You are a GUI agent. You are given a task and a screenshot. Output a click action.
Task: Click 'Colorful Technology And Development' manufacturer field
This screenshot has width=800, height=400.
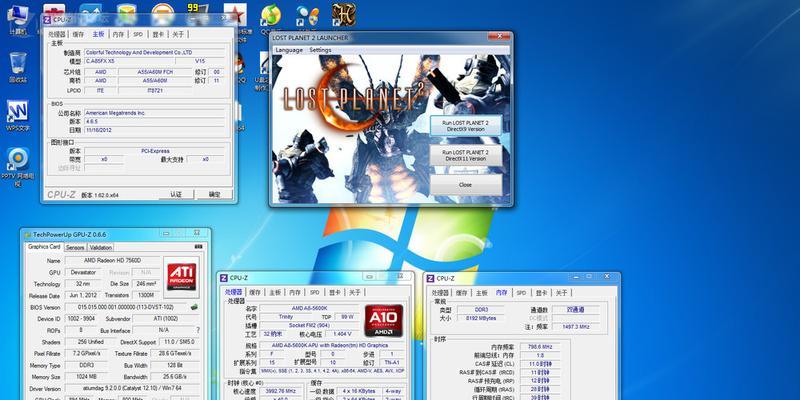click(155, 52)
